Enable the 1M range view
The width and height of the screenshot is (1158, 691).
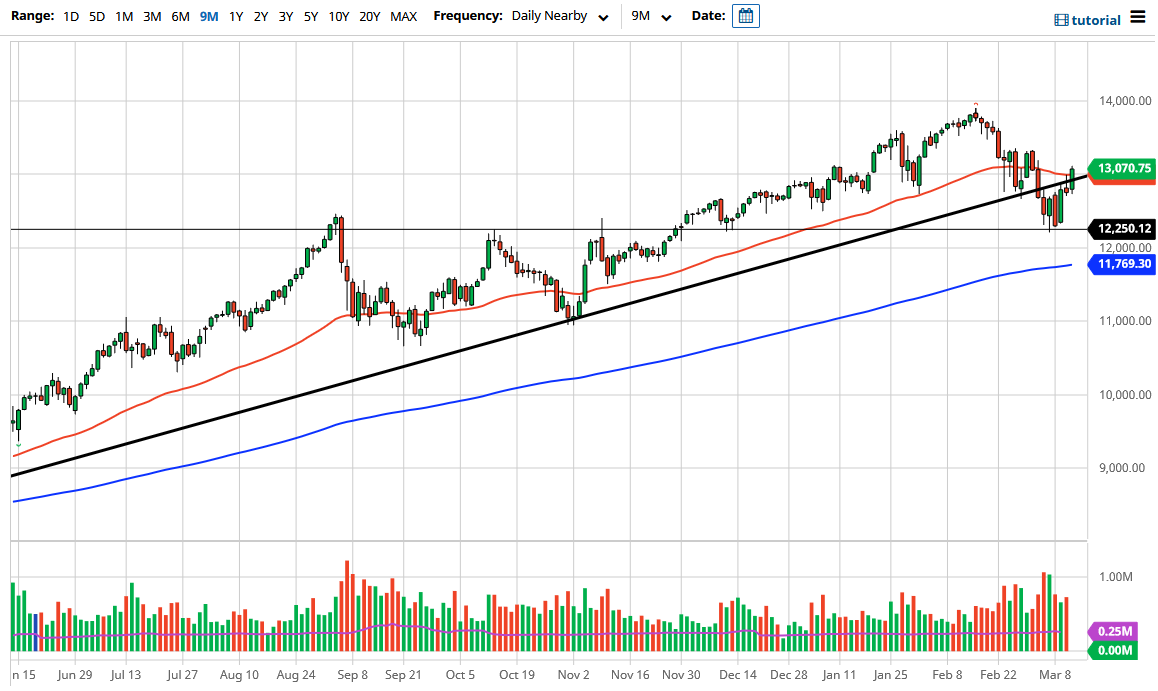tap(123, 16)
